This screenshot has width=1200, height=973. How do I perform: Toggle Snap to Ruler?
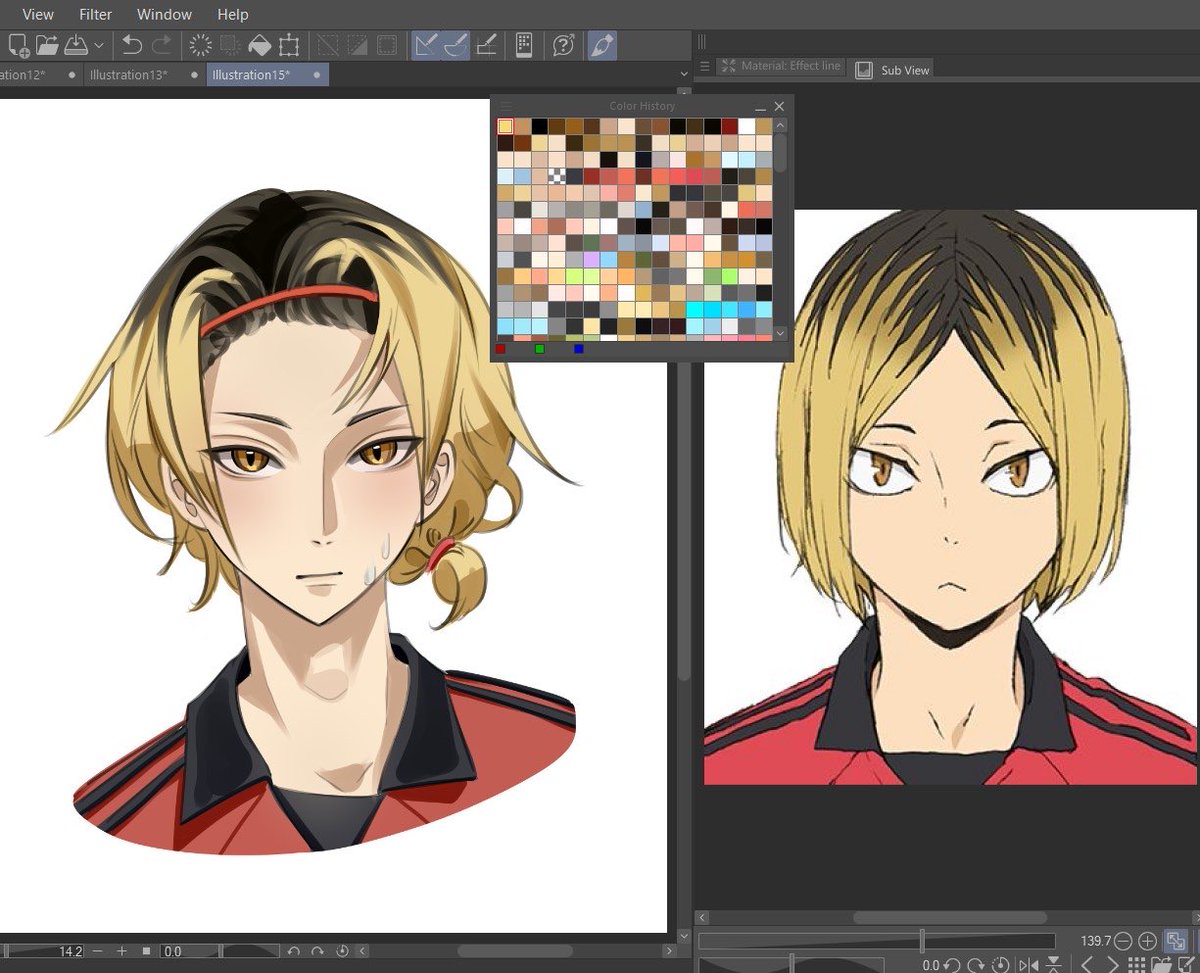(426, 45)
